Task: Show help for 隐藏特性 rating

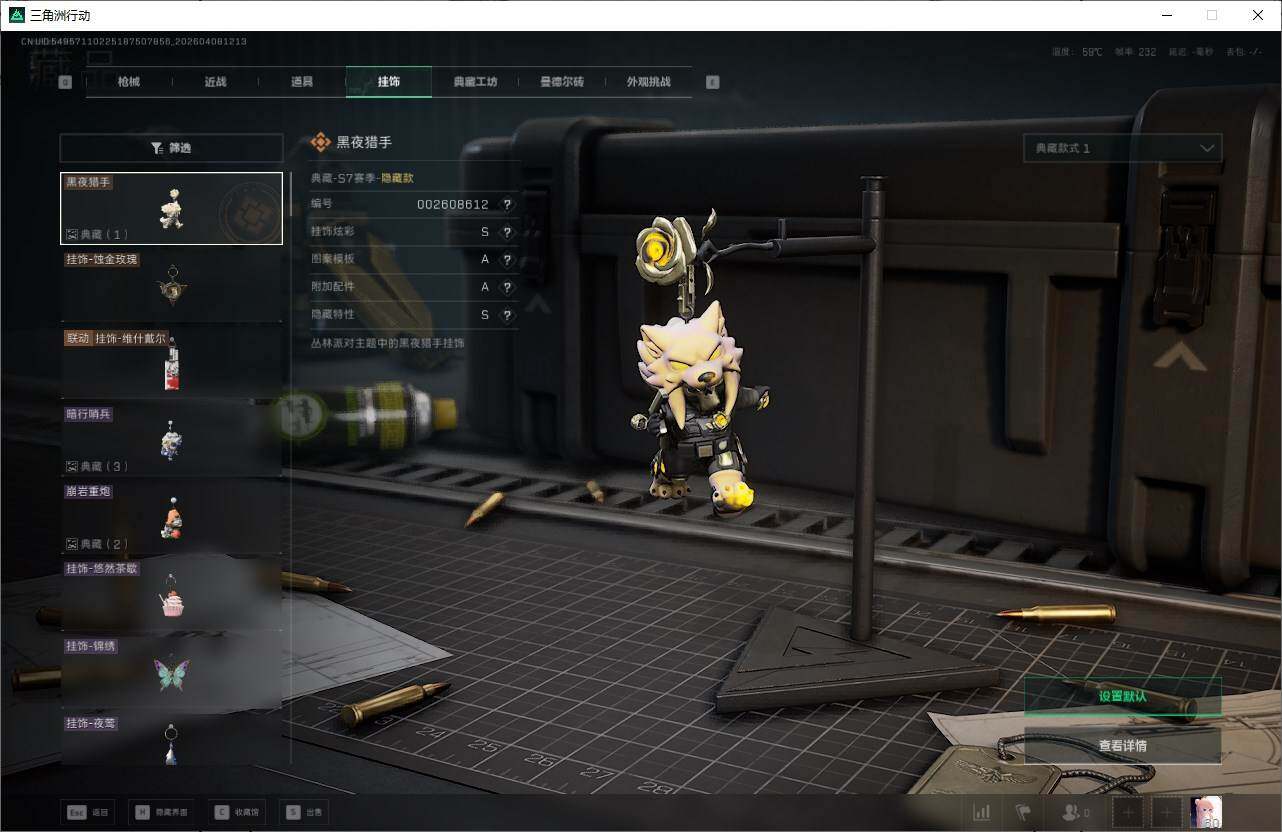Action: [x=507, y=315]
